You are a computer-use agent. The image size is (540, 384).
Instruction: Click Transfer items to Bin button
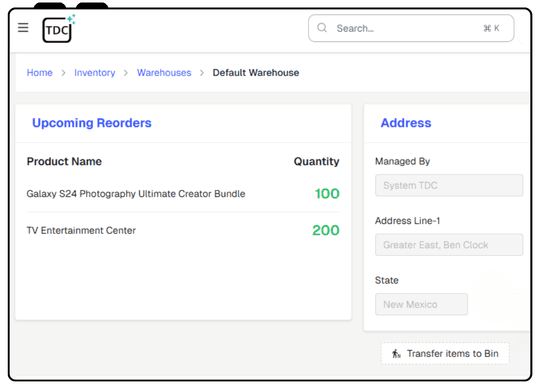(445, 354)
